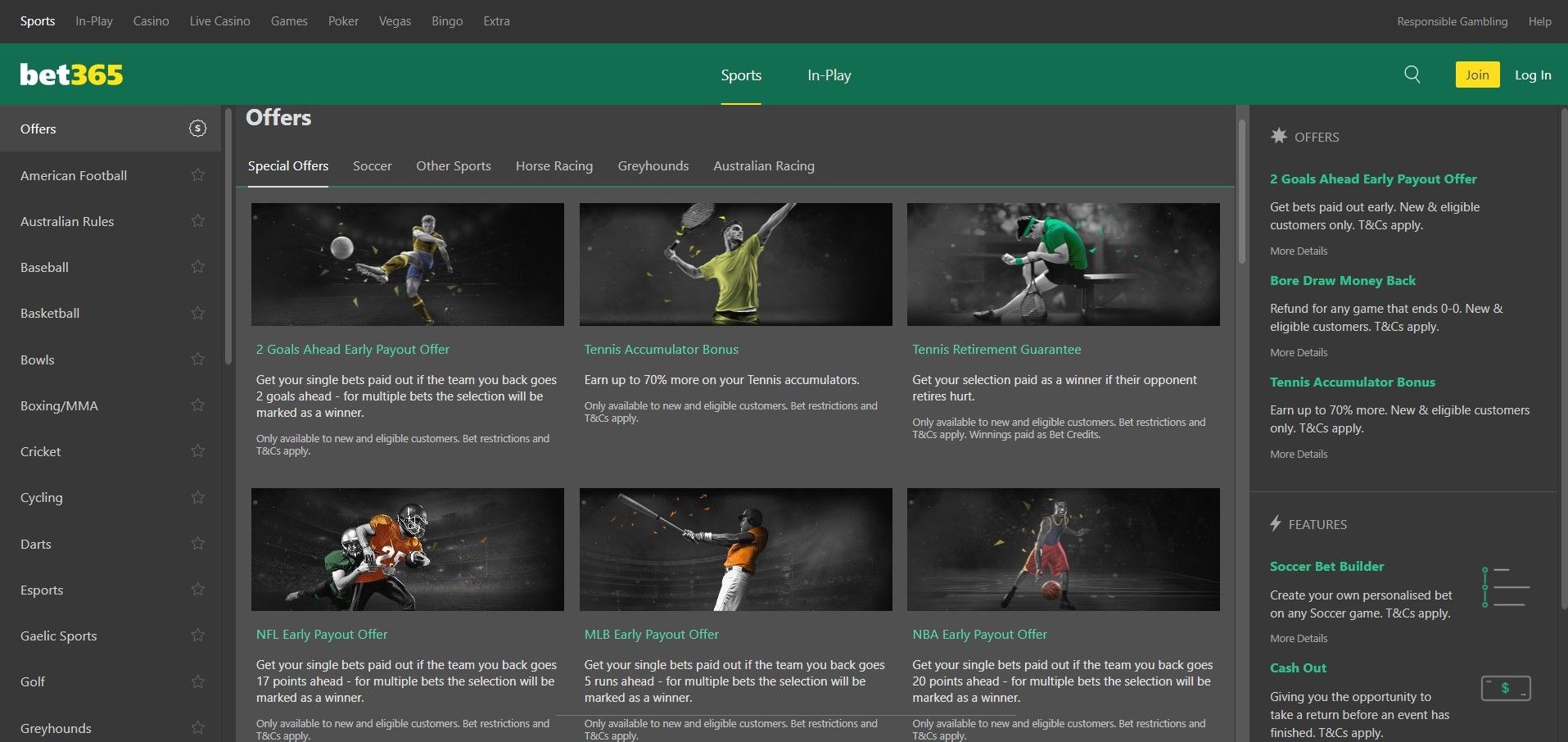Open the NBA Early Payout Offer link
The image size is (1568, 742).
[979, 634]
